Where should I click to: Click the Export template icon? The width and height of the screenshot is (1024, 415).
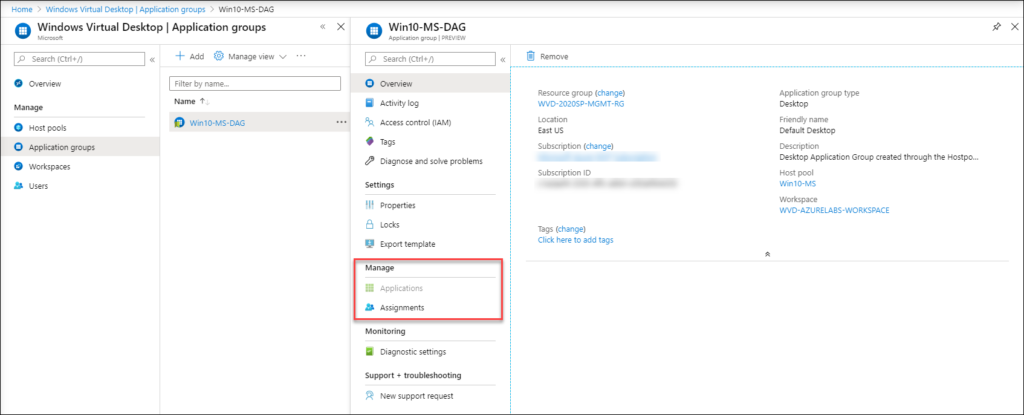pyautogui.click(x=370, y=244)
